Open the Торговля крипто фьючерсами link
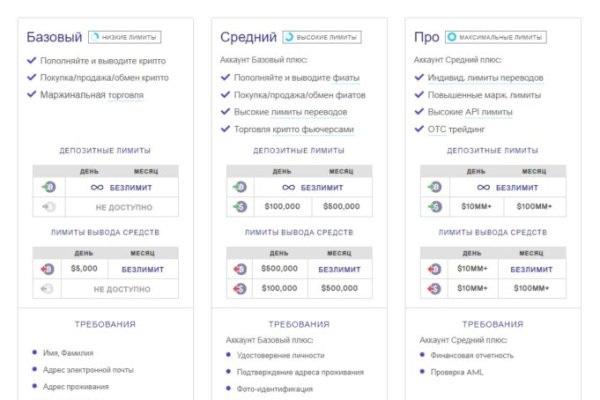 [x=295, y=129]
